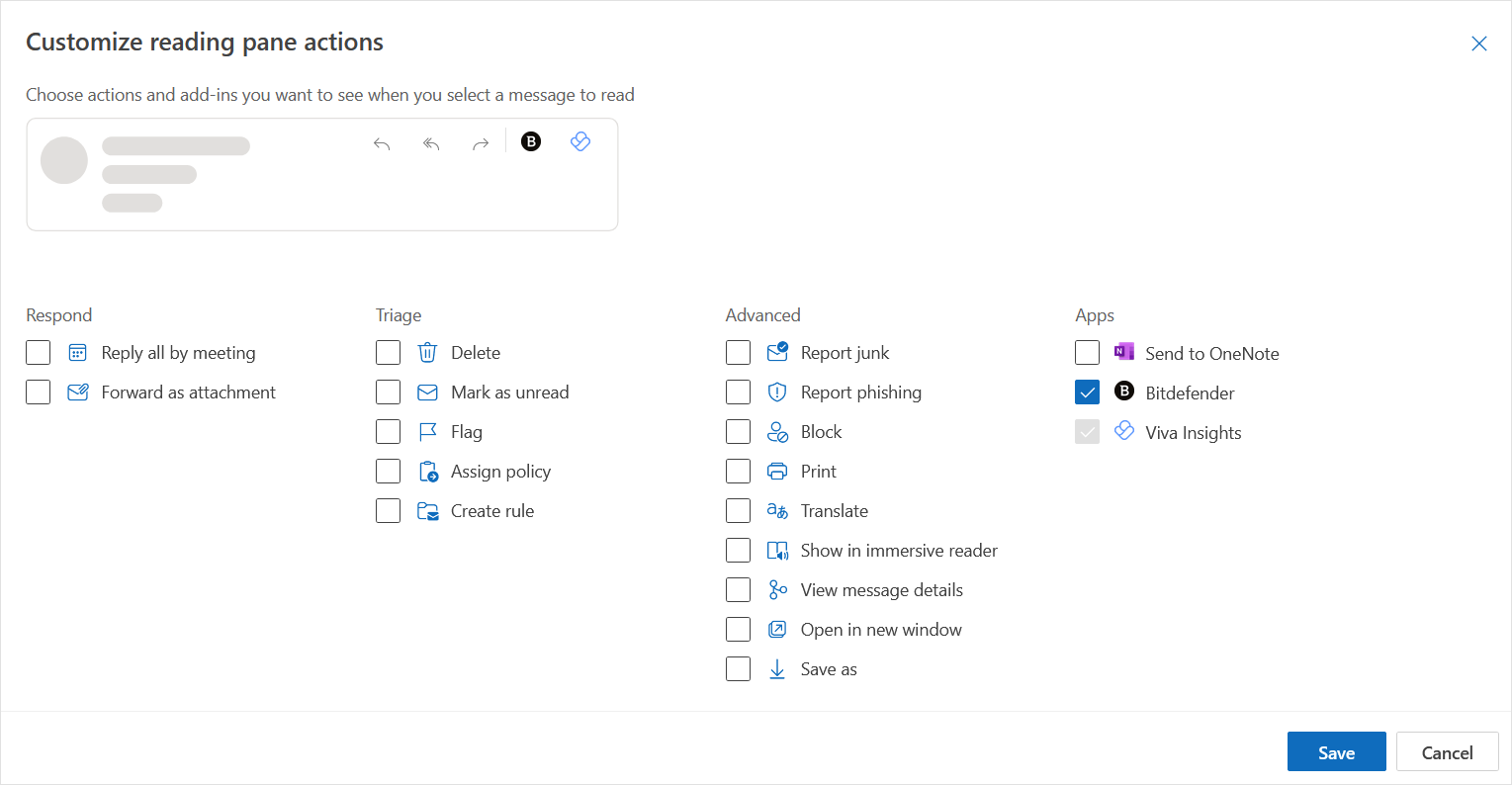This screenshot has height=785, width=1512.
Task: Click the Cancel button
Action: 1447,751
